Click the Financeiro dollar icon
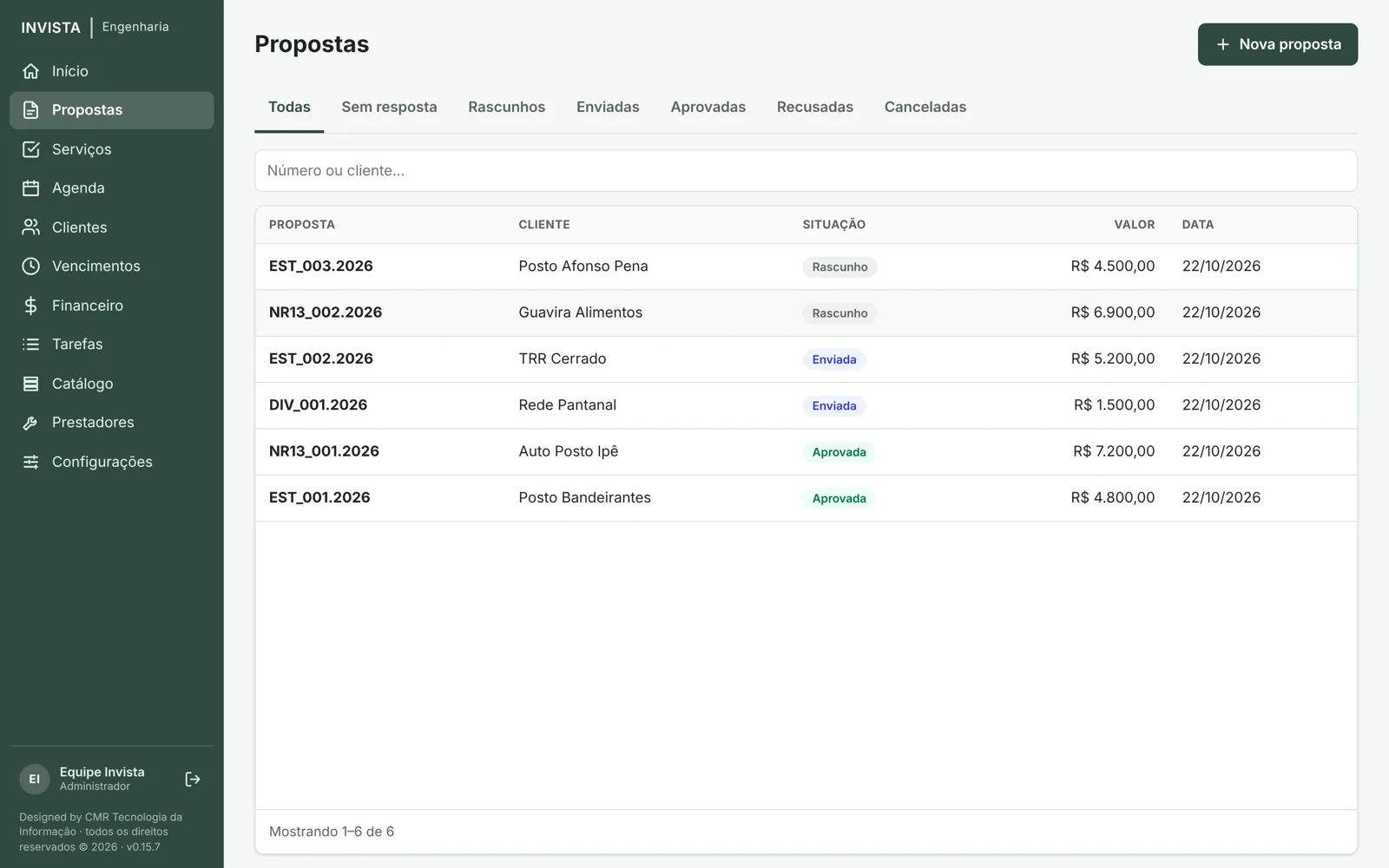Viewport: 1389px width, 868px height. [x=30, y=306]
